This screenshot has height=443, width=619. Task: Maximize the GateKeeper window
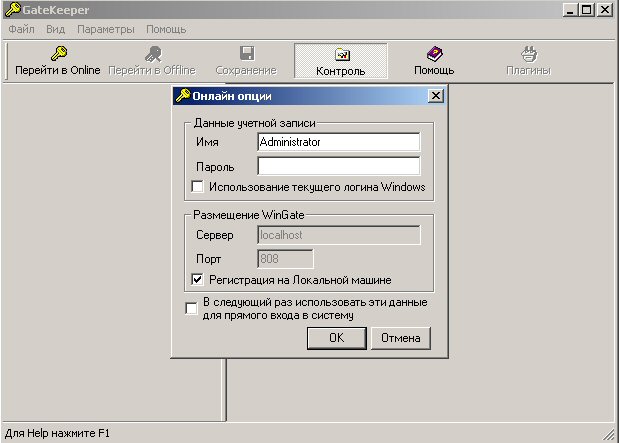click(x=587, y=9)
